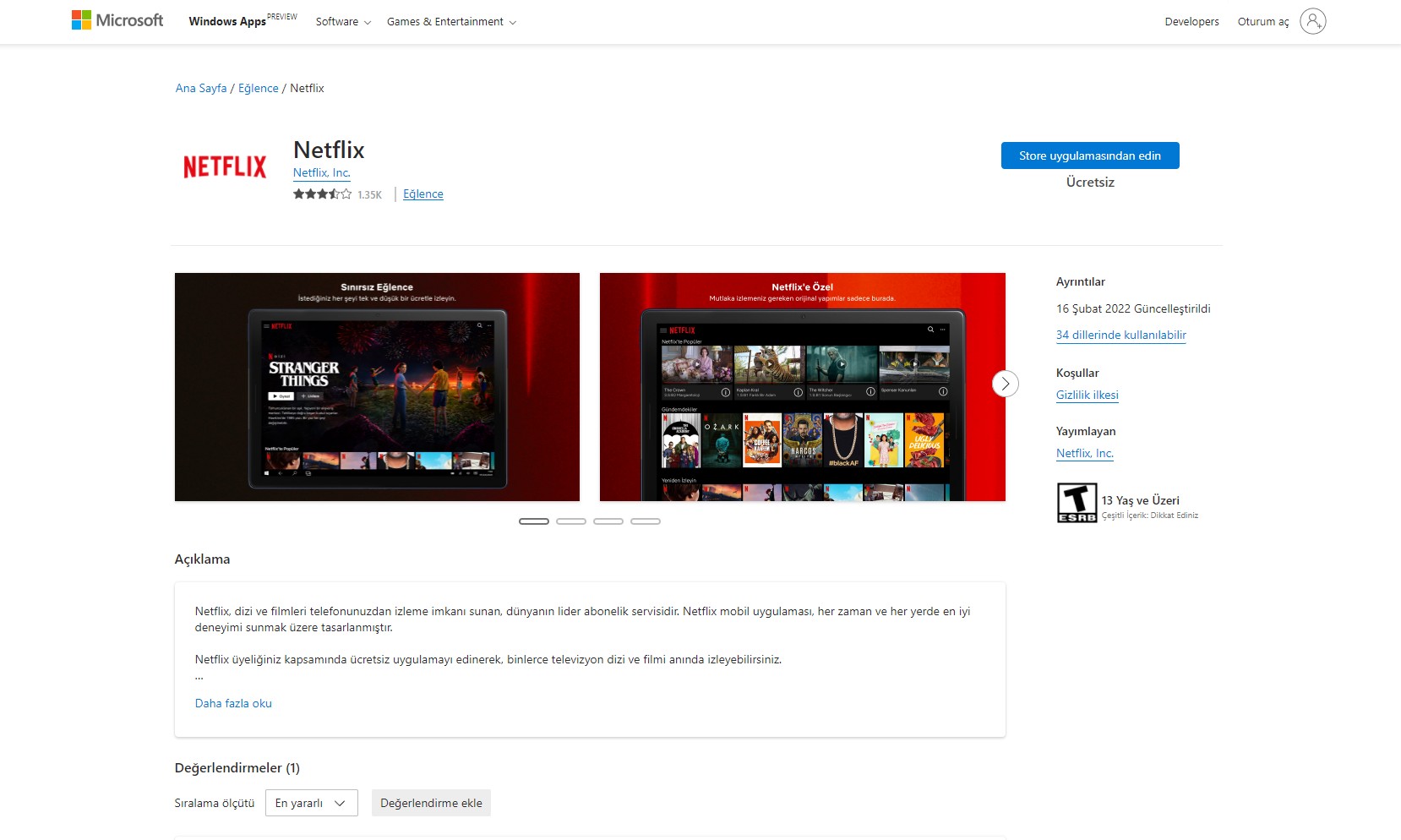Open the Sınırsız Eğlence screenshot
The height and width of the screenshot is (840, 1401).
[377, 387]
